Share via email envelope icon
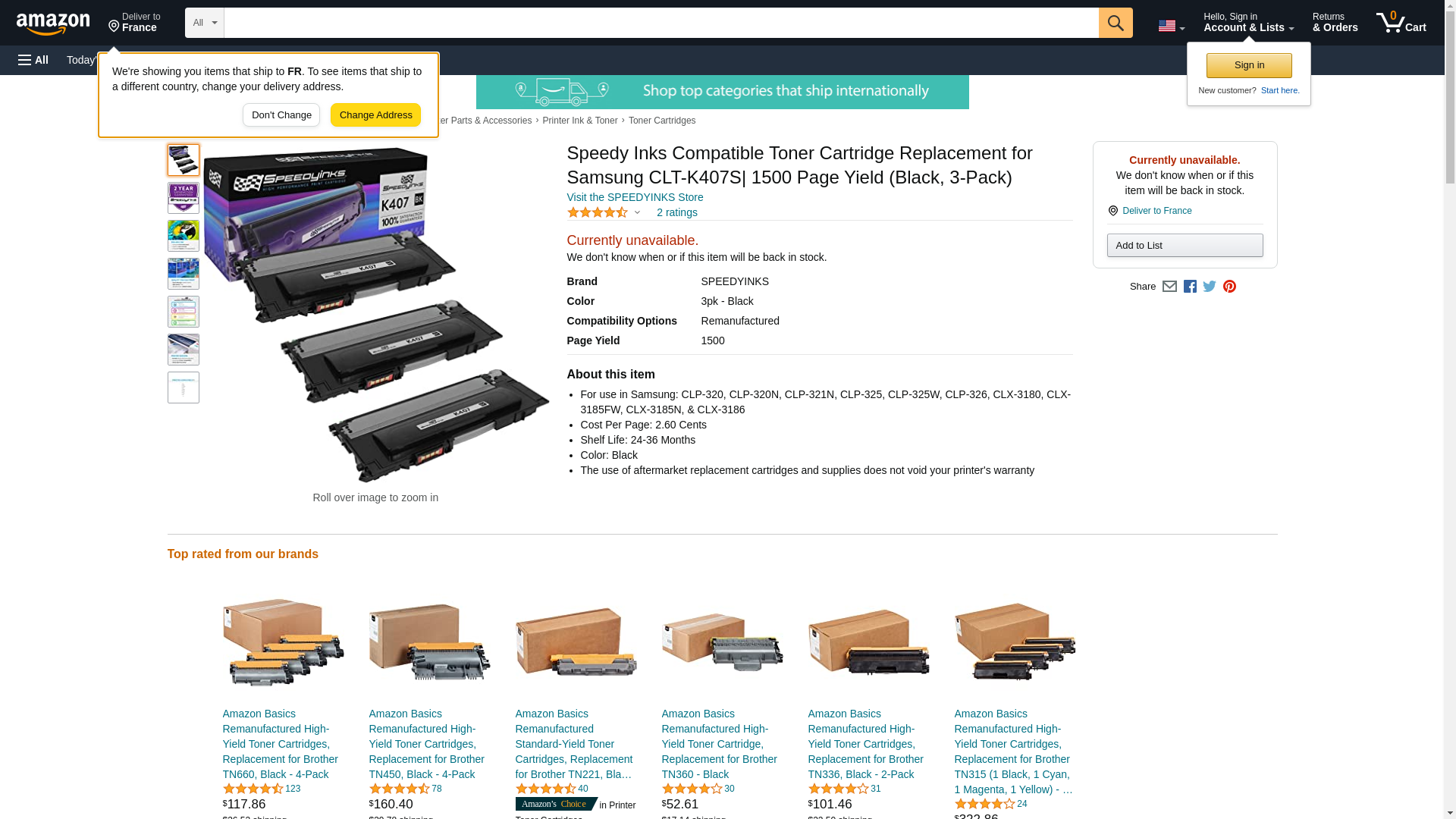Image resolution: width=1456 pixels, height=819 pixels. [x=1169, y=287]
